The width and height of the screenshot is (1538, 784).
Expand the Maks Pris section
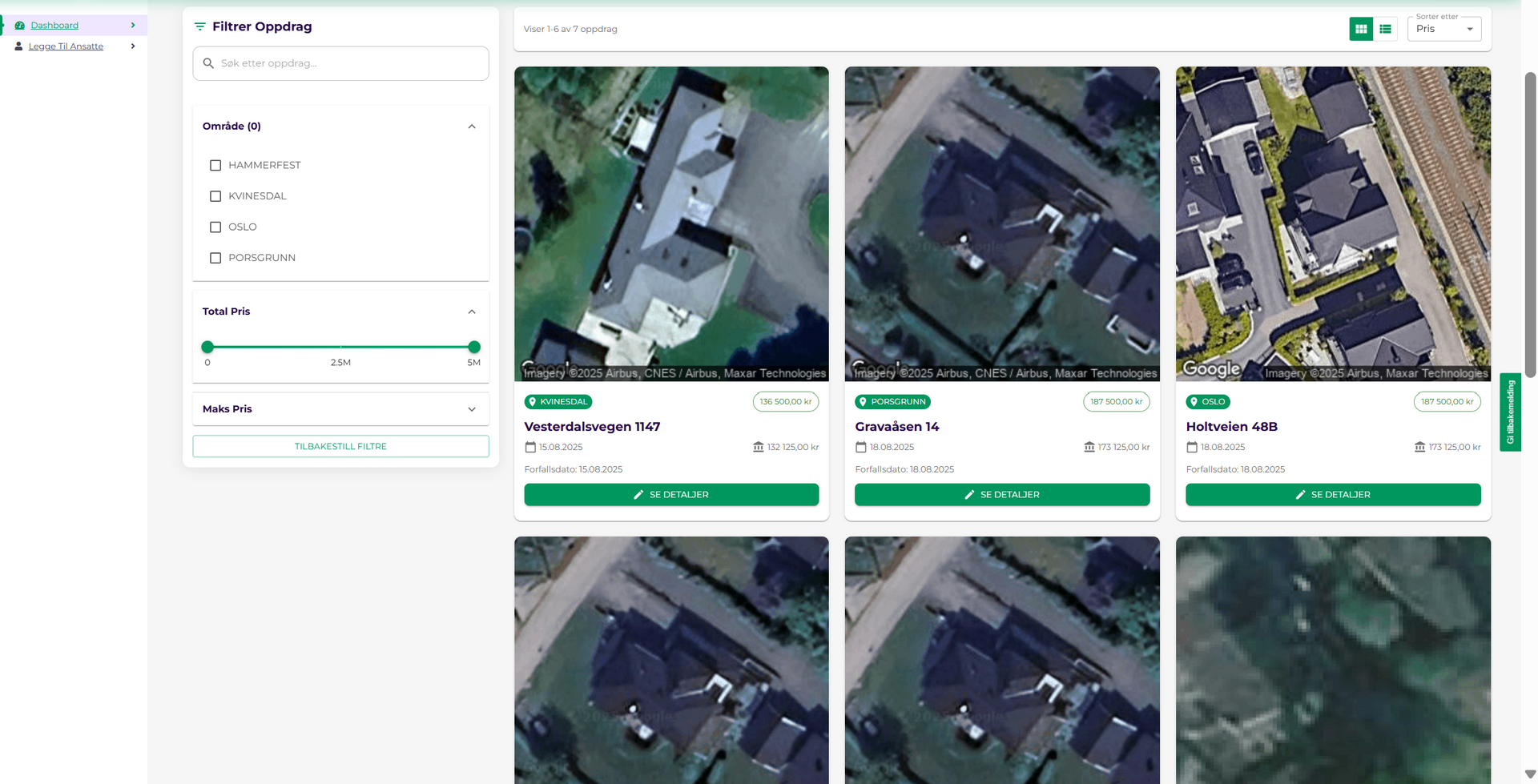click(x=472, y=409)
